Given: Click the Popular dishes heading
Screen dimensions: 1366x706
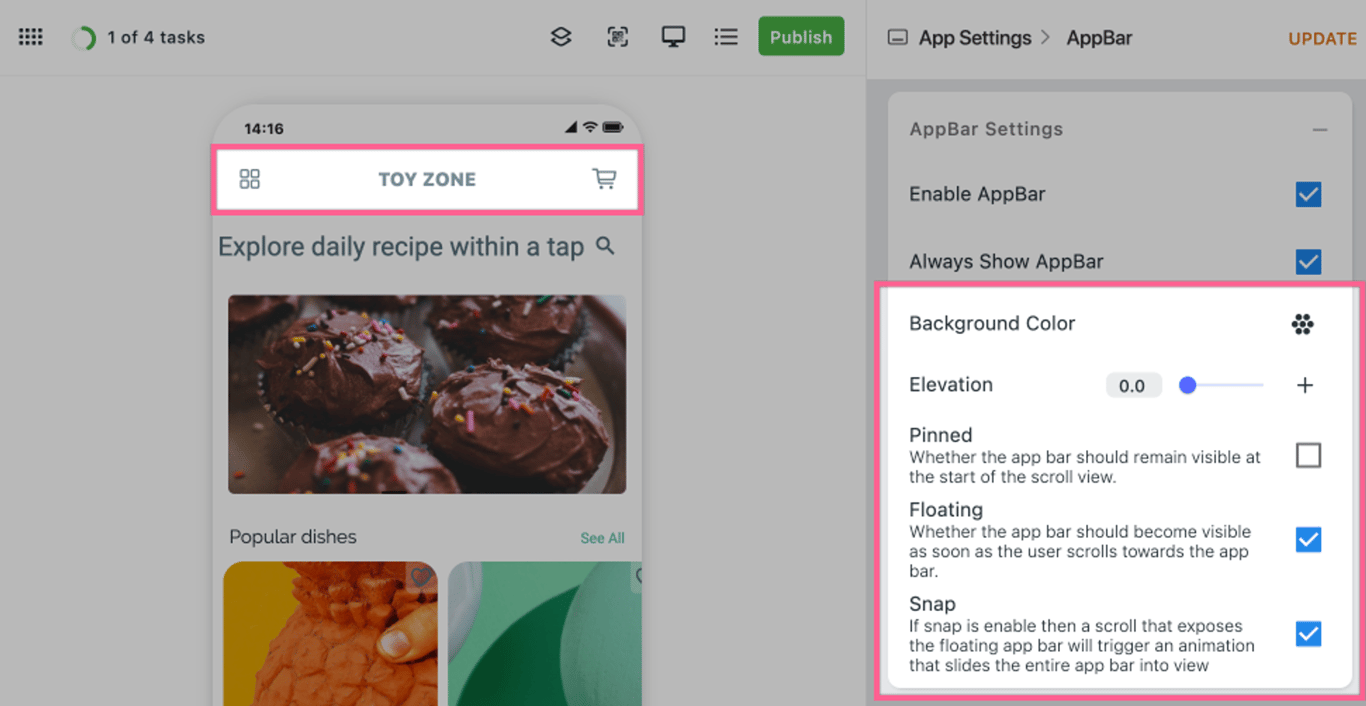Looking at the screenshot, I should click(293, 537).
